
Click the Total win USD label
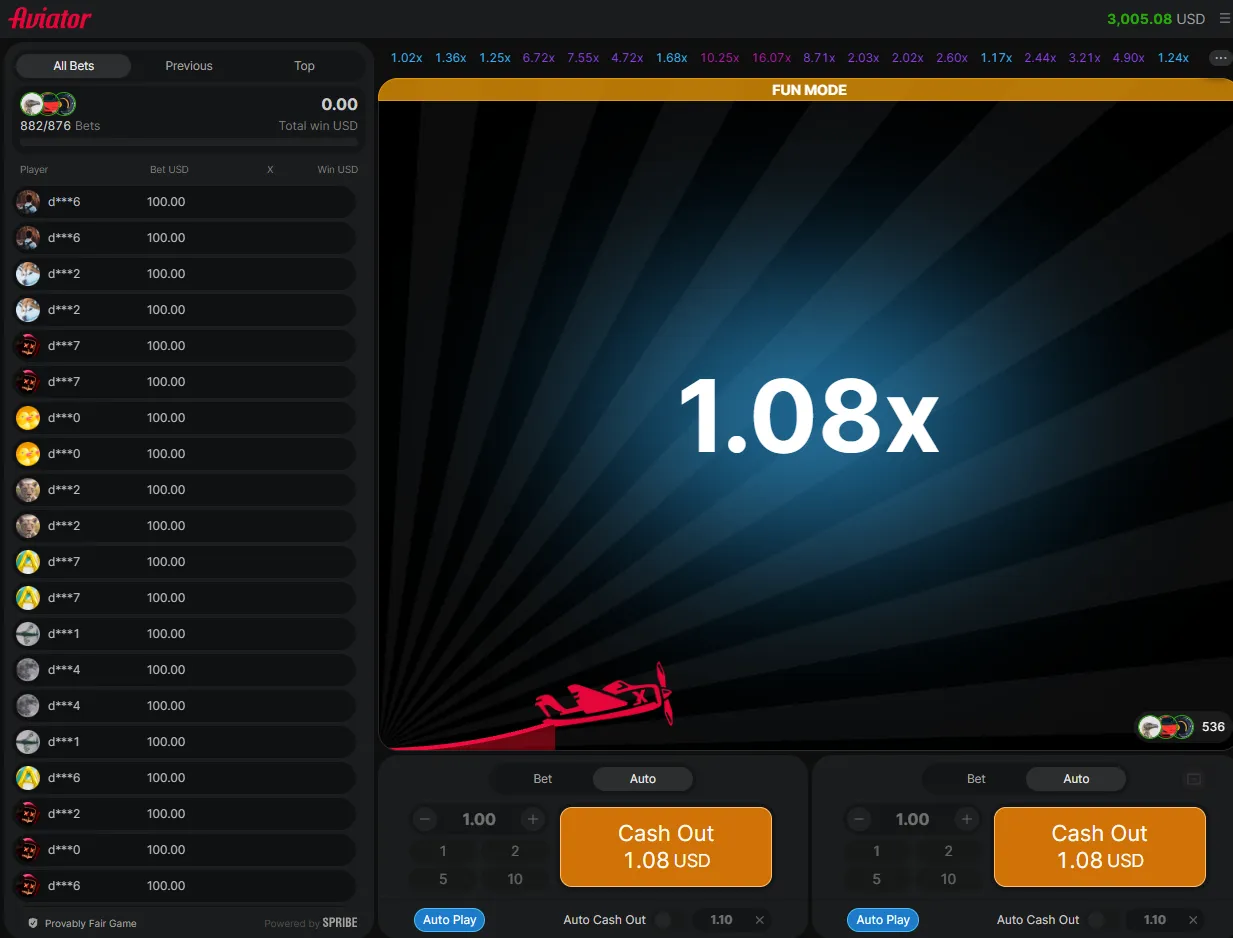click(x=318, y=126)
